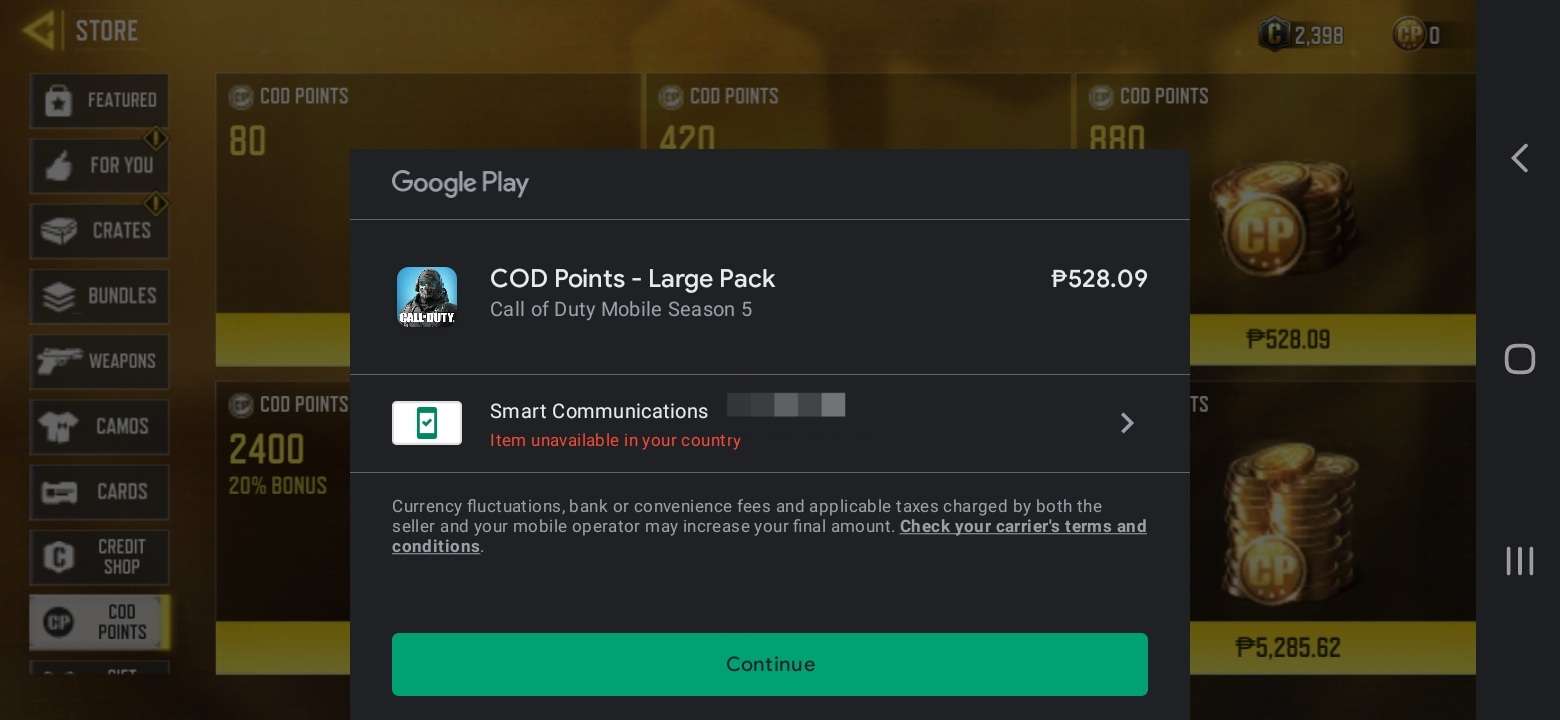Tap the CP balance icon
1560x720 pixels.
tap(1408, 35)
